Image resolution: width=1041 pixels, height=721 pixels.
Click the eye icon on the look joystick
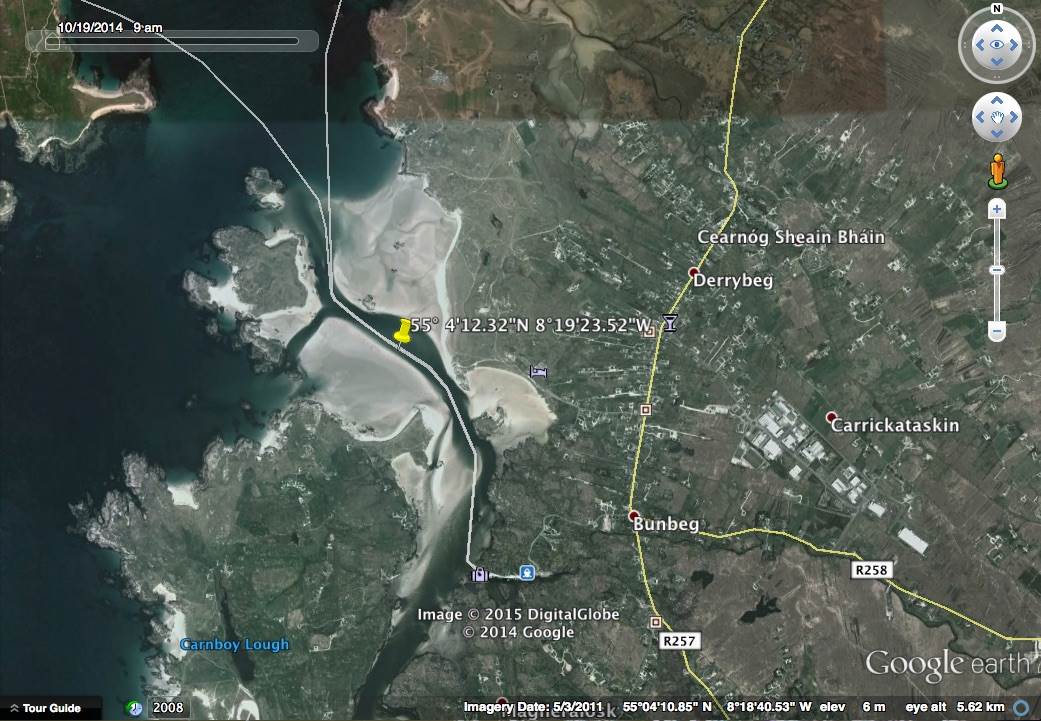[x=996, y=46]
